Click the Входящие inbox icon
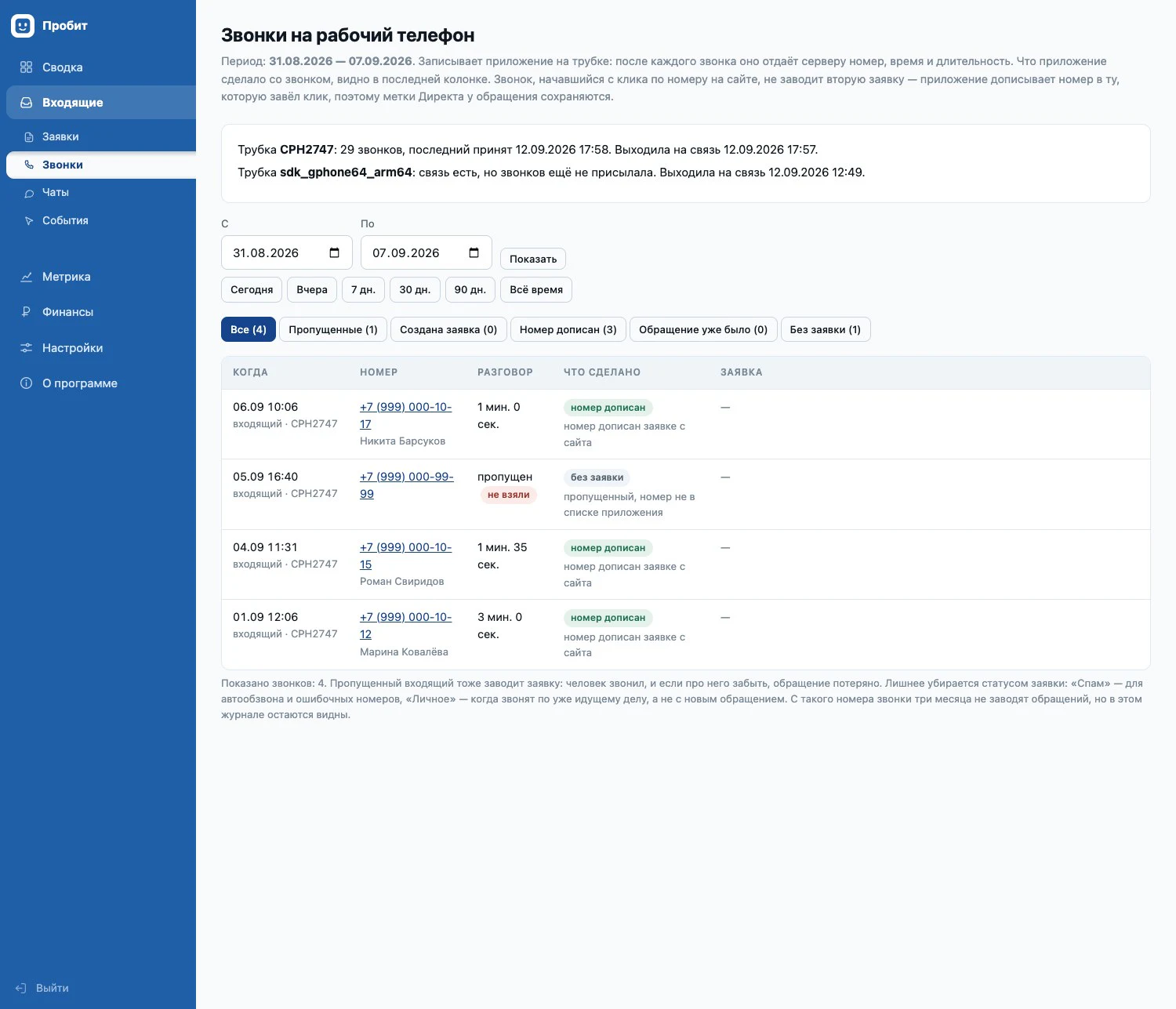 point(27,103)
